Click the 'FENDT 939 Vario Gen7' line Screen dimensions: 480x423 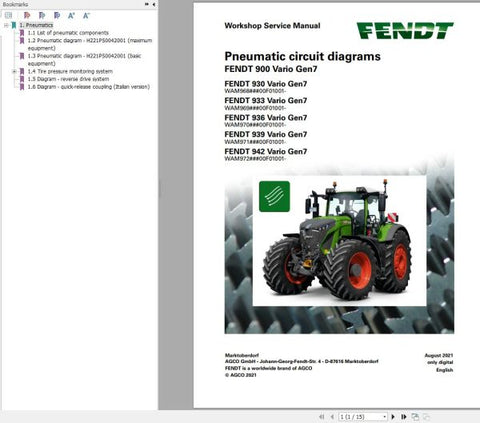pyautogui.click(x=266, y=134)
